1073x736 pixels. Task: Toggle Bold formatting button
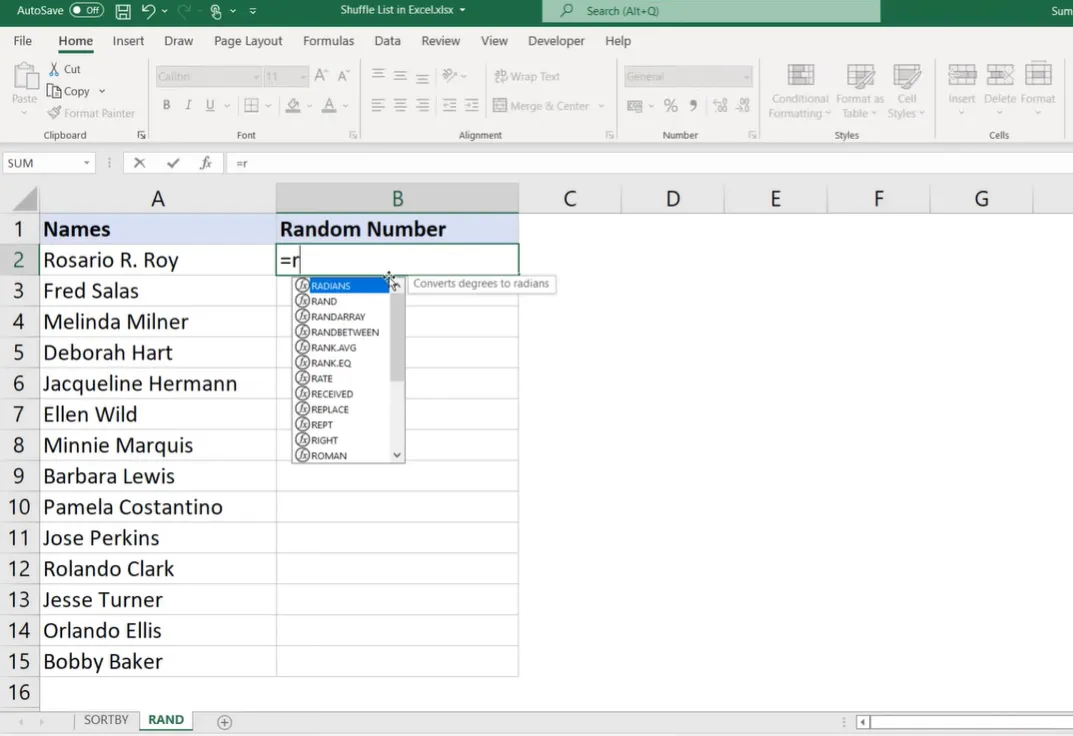click(x=166, y=106)
